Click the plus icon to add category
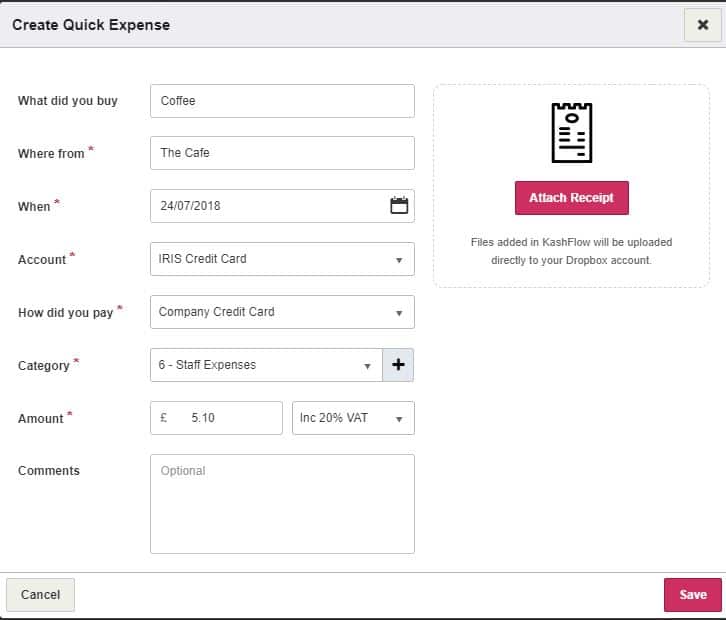This screenshot has height=620, width=726. click(398, 365)
